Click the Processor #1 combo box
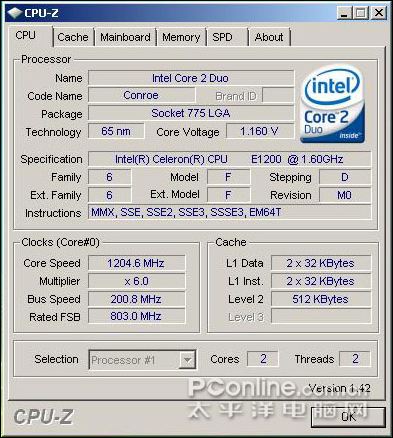This screenshot has height=438, width=393. pos(142,360)
